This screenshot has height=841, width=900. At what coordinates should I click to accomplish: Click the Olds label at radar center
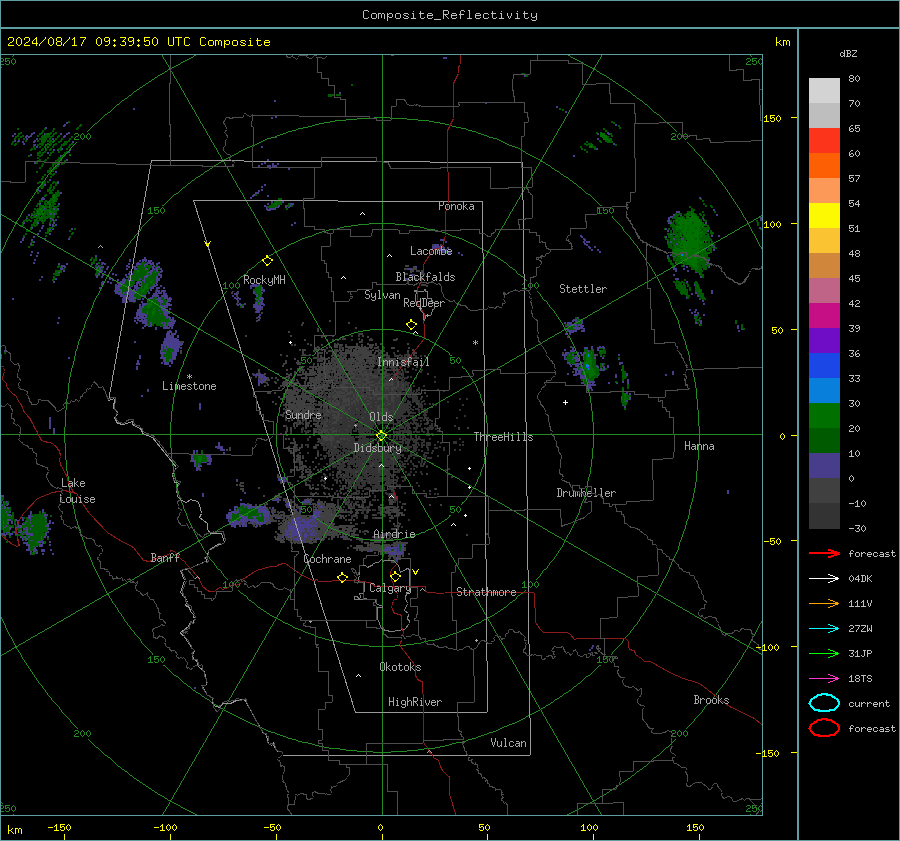(x=381, y=417)
